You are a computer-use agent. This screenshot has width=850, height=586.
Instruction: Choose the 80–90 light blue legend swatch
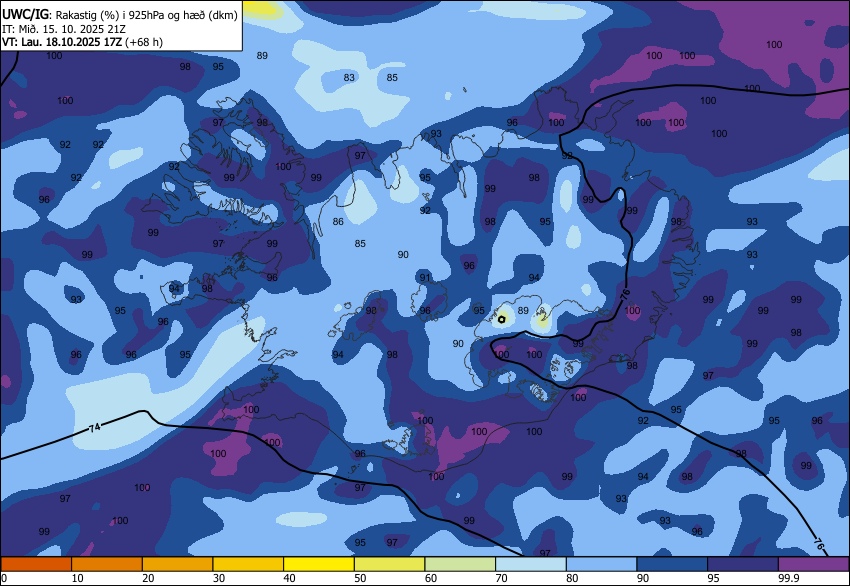tap(601, 564)
